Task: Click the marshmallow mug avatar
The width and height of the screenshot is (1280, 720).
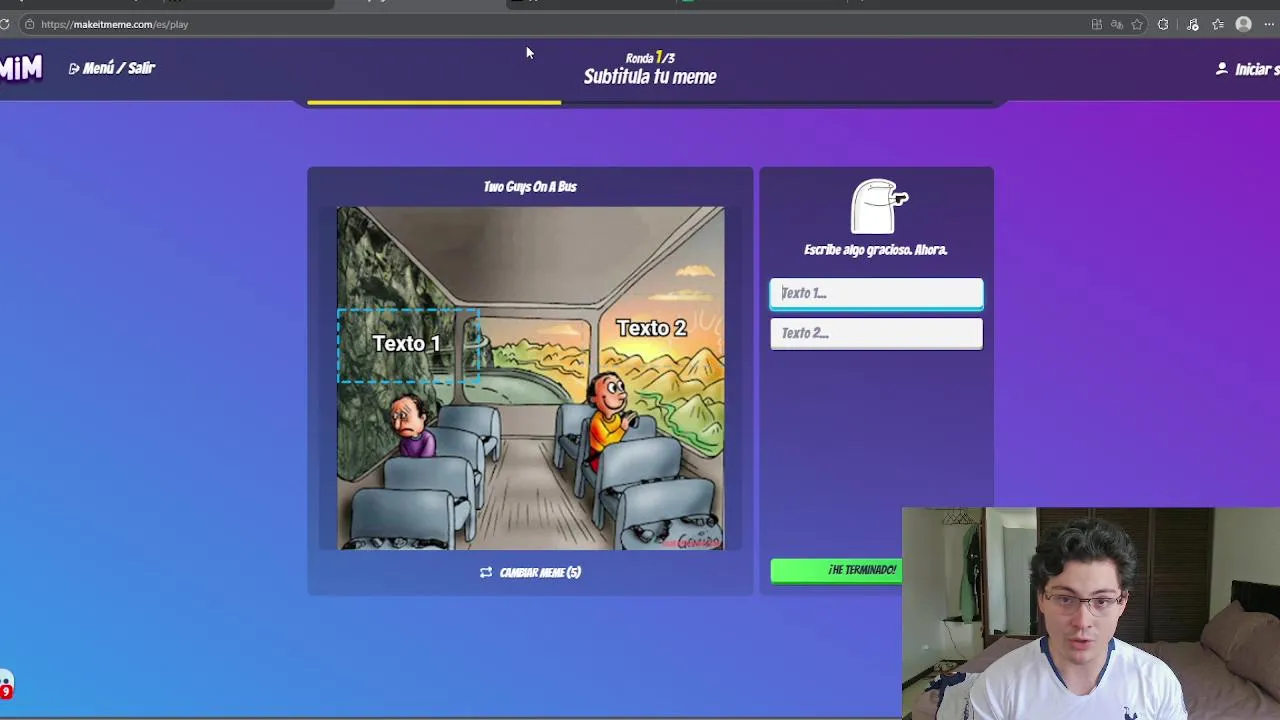Action: (878, 206)
